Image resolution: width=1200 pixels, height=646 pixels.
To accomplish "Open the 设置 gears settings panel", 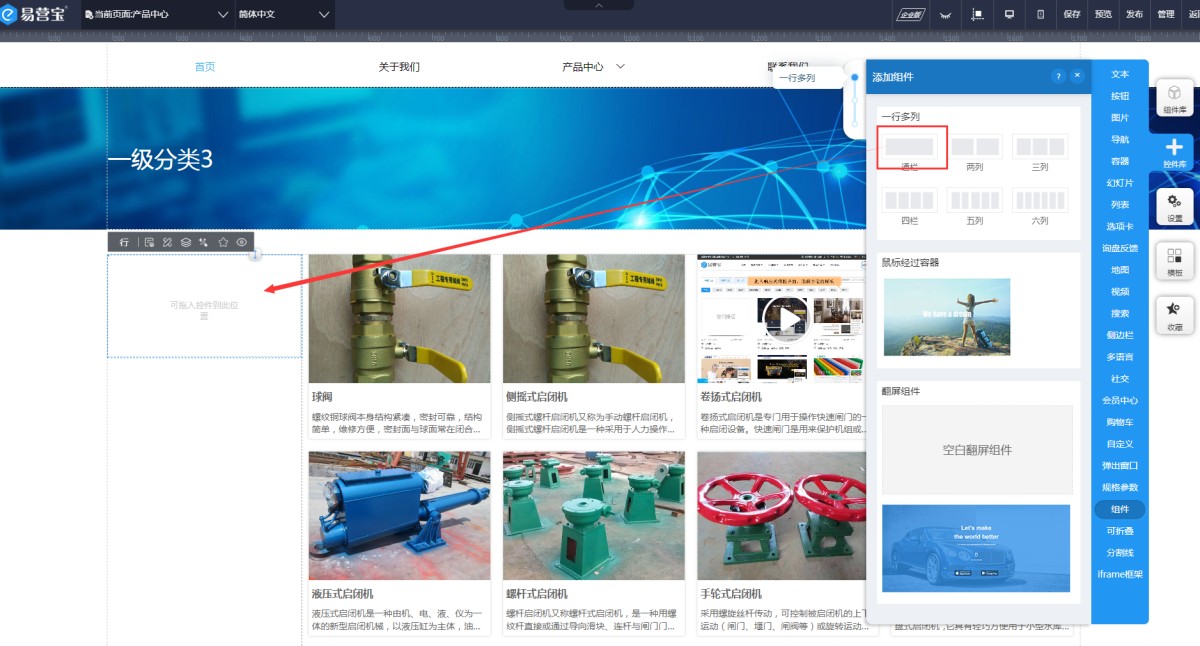I will tap(1174, 206).
